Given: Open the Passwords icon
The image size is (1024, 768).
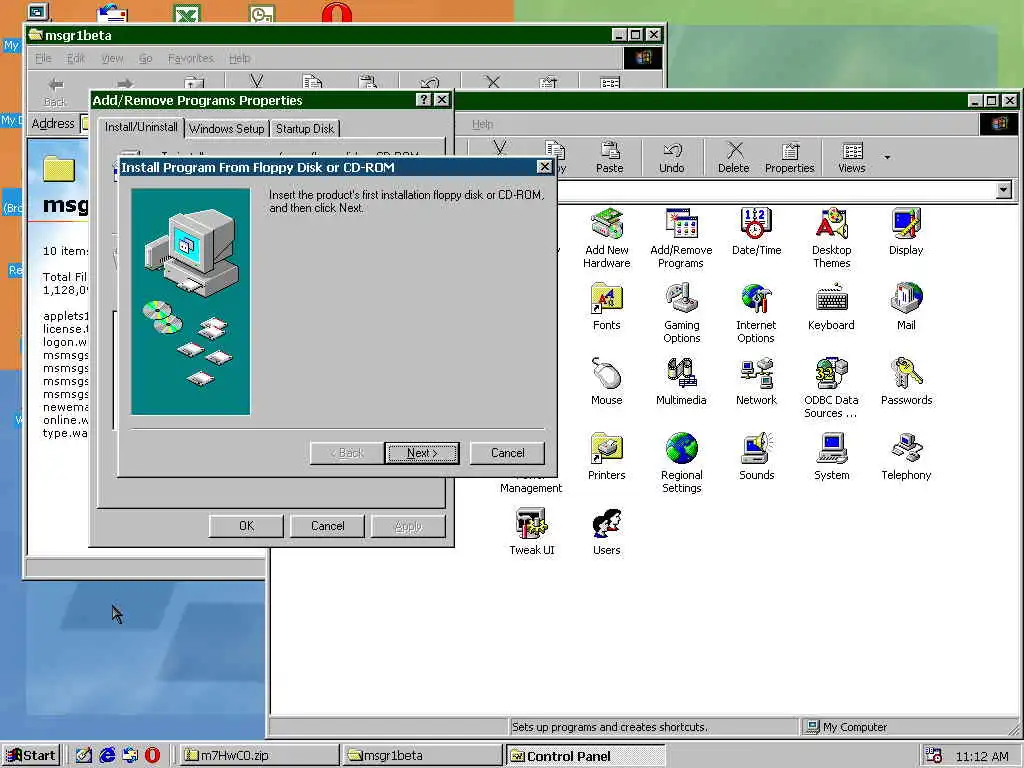Looking at the screenshot, I should pos(906,381).
